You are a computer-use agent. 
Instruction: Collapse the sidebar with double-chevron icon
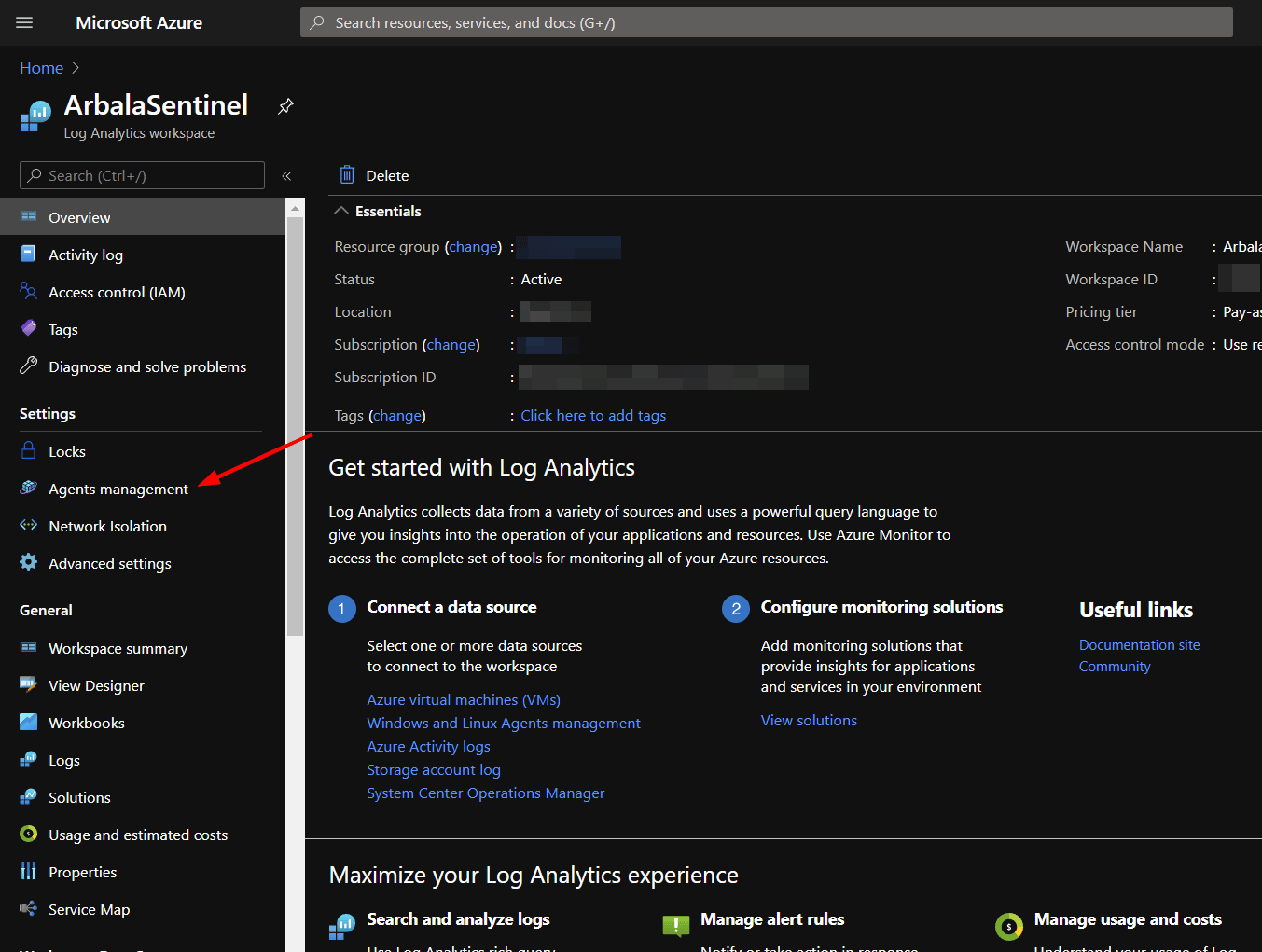coord(286,175)
